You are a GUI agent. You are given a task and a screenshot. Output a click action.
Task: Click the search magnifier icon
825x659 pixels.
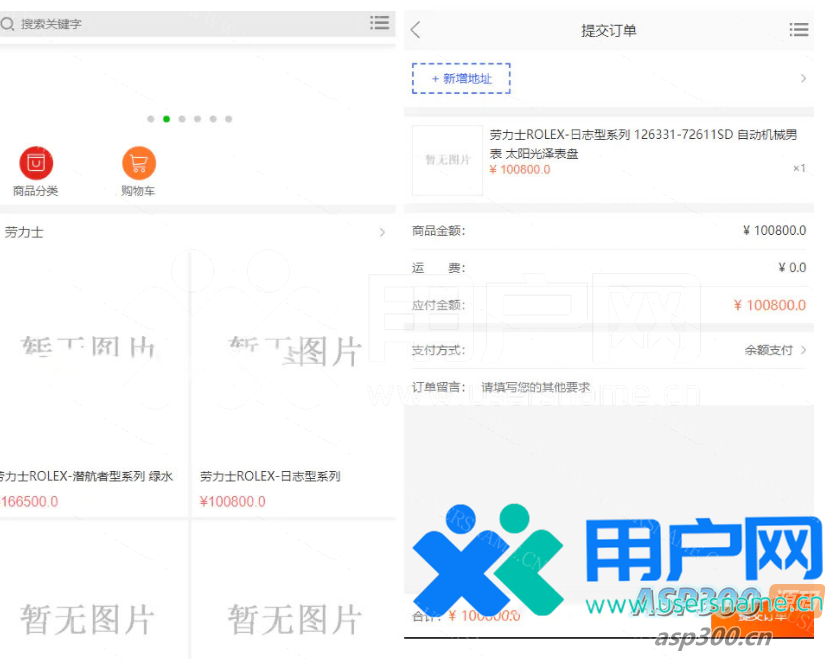pyautogui.click(x=7, y=24)
